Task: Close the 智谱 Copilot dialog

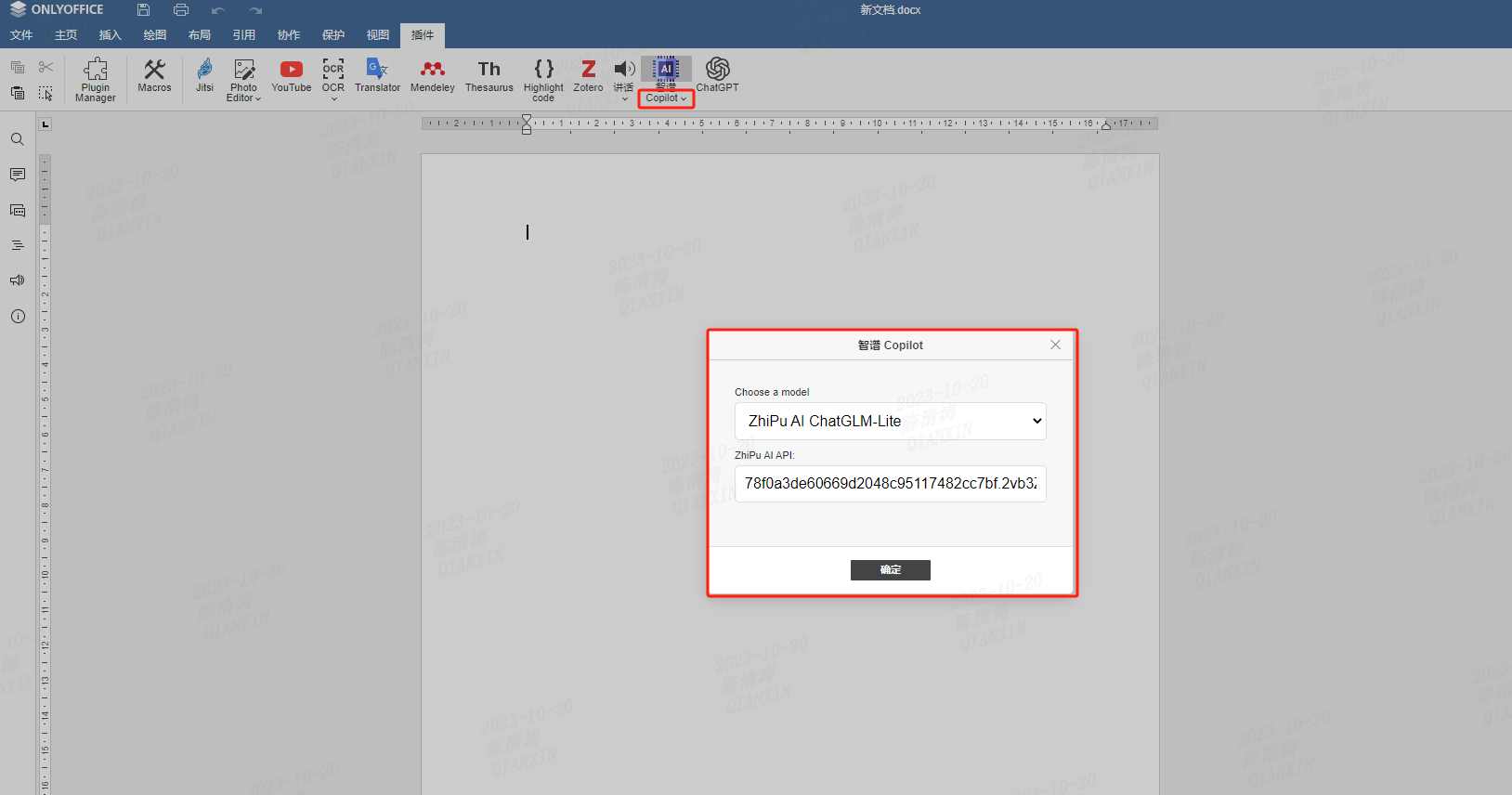Action: click(x=1055, y=345)
